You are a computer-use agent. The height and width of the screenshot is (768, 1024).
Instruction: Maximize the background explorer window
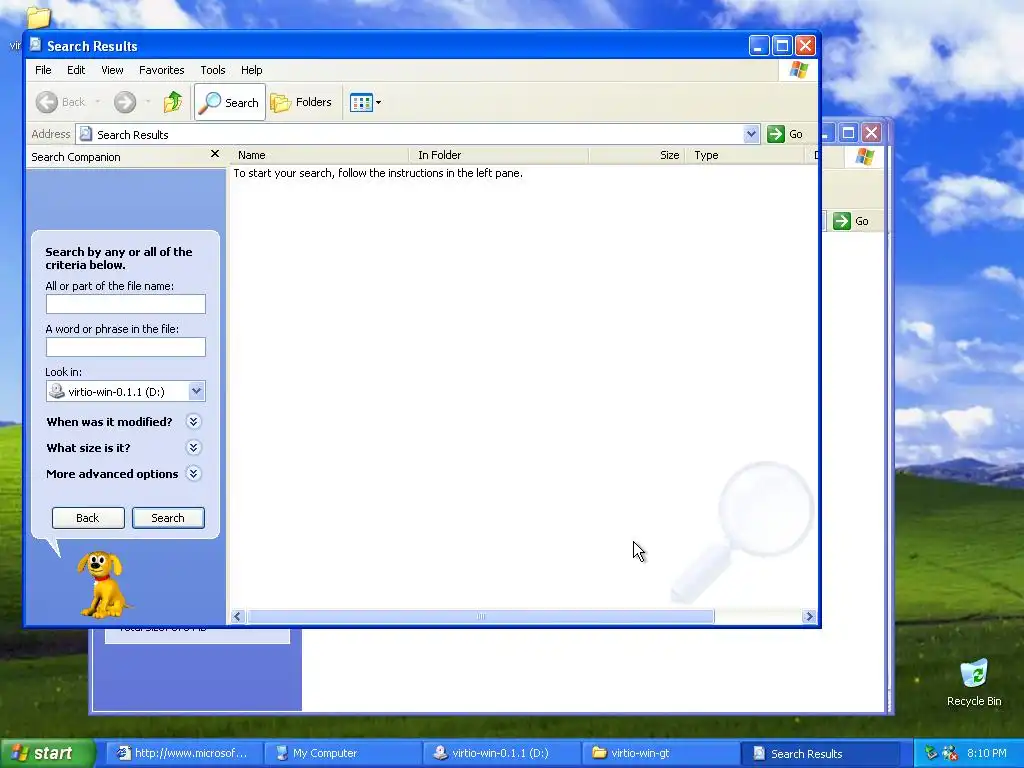point(848,133)
